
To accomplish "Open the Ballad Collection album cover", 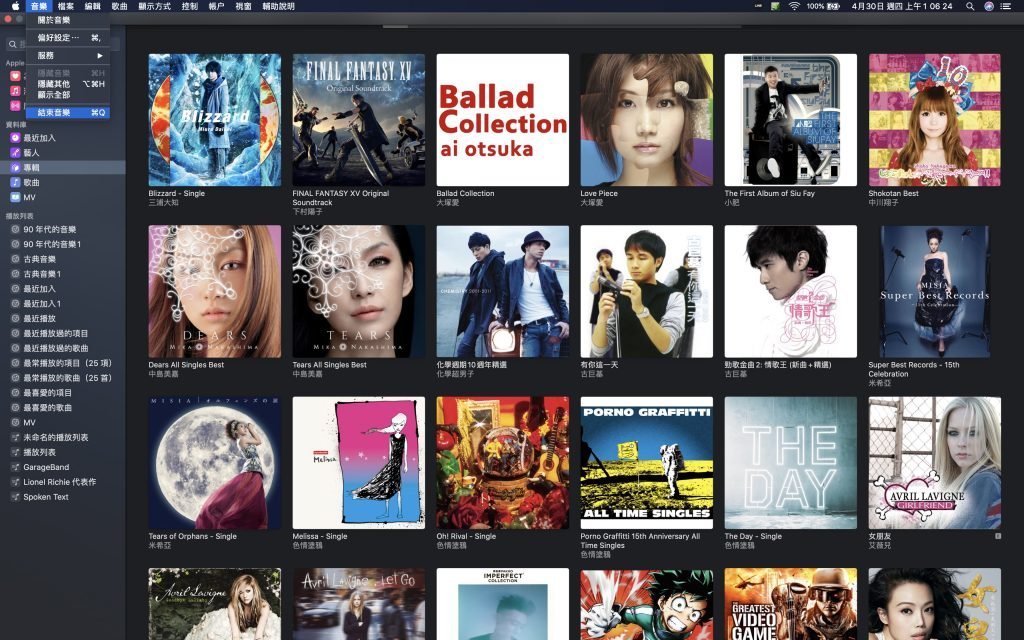I will click(x=503, y=120).
